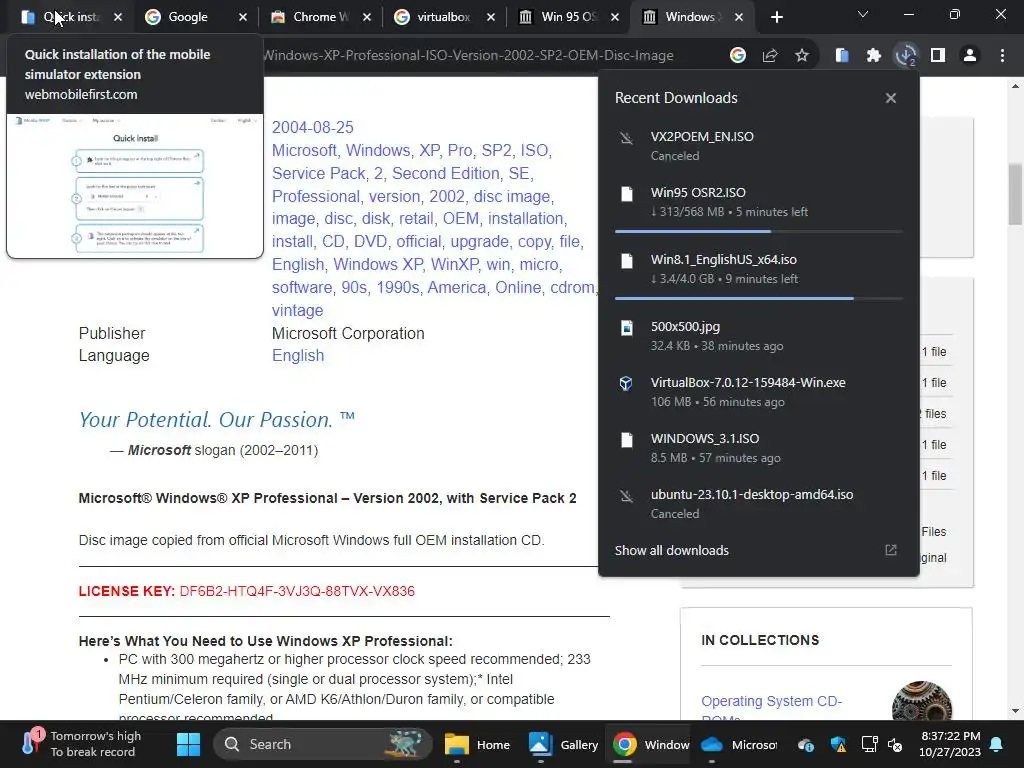Open a new browser tab
Viewport: 1024px width, 768px height.
(x=776, y=17)
